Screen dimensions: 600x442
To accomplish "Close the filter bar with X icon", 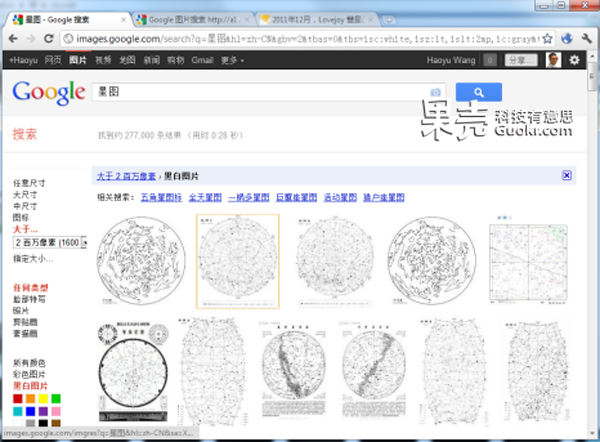I will (x=566, y=175).
